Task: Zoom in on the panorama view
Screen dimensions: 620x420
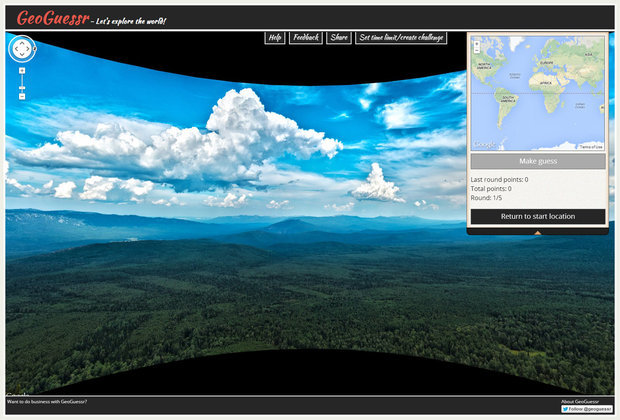Action: coord(22,71)
